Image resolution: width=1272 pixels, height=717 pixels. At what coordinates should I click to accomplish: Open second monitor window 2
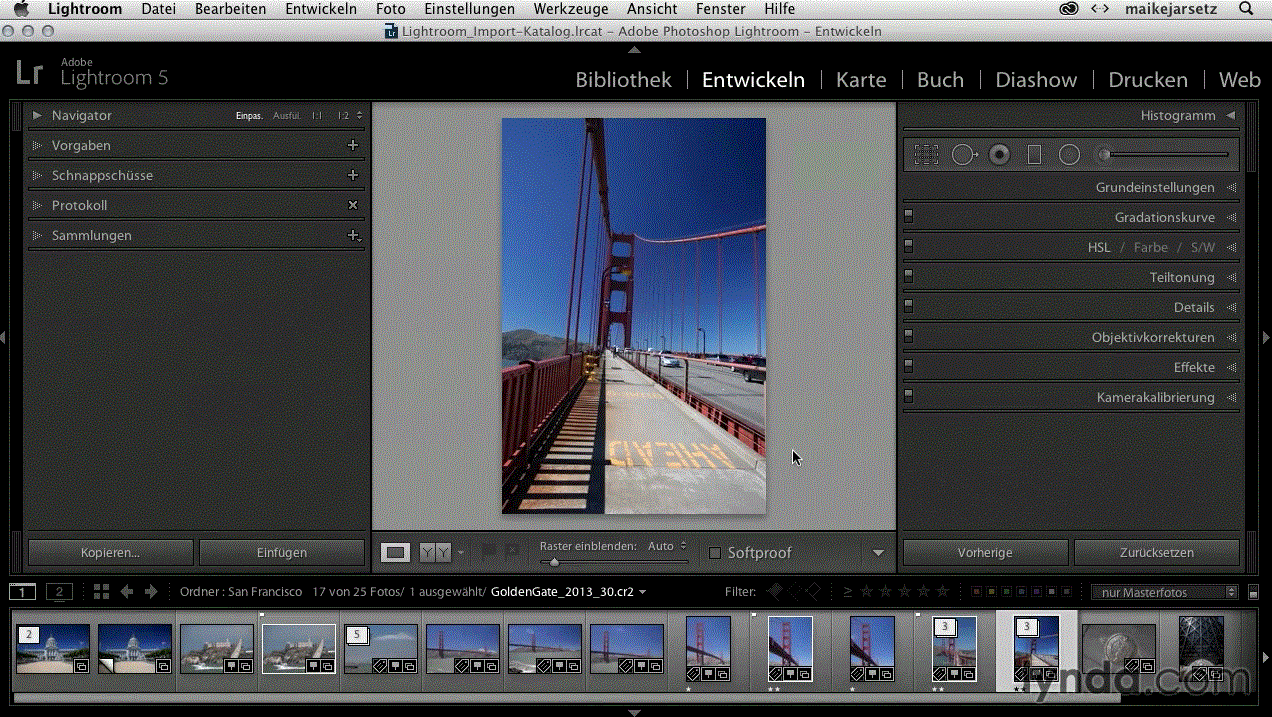[x=60, y=592]
